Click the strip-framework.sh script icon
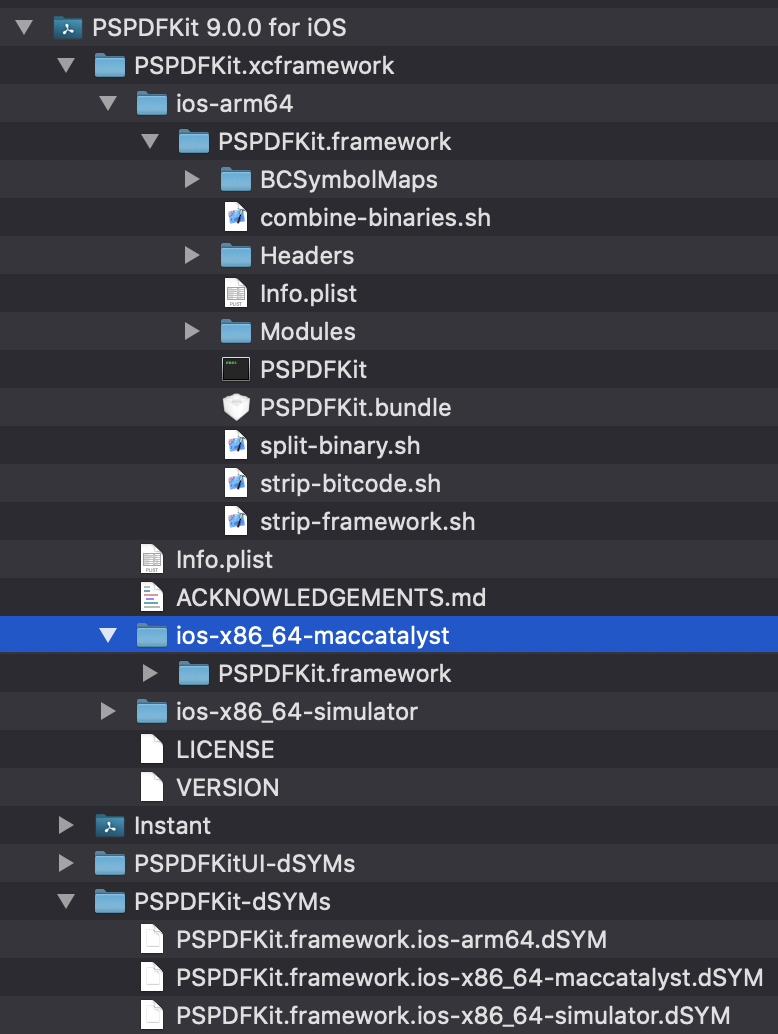 [x=235, y=521]
